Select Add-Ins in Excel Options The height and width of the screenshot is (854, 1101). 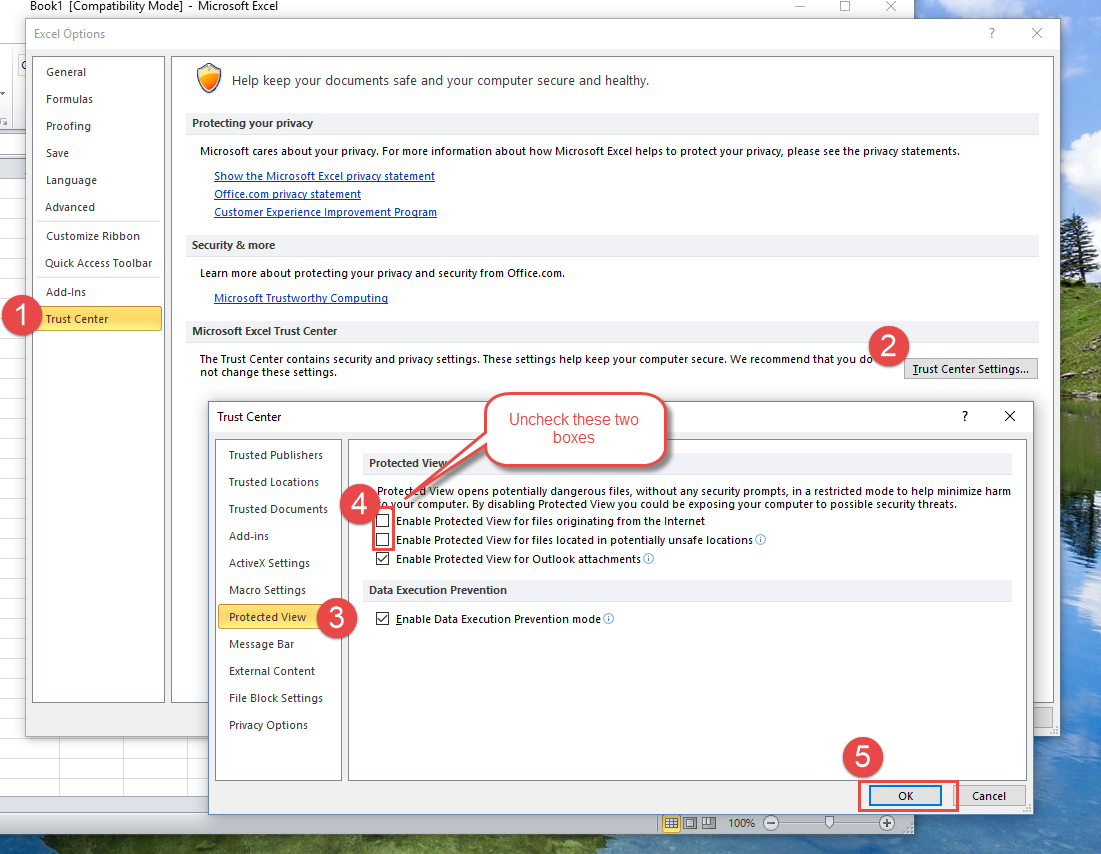[x=98, y=292]
